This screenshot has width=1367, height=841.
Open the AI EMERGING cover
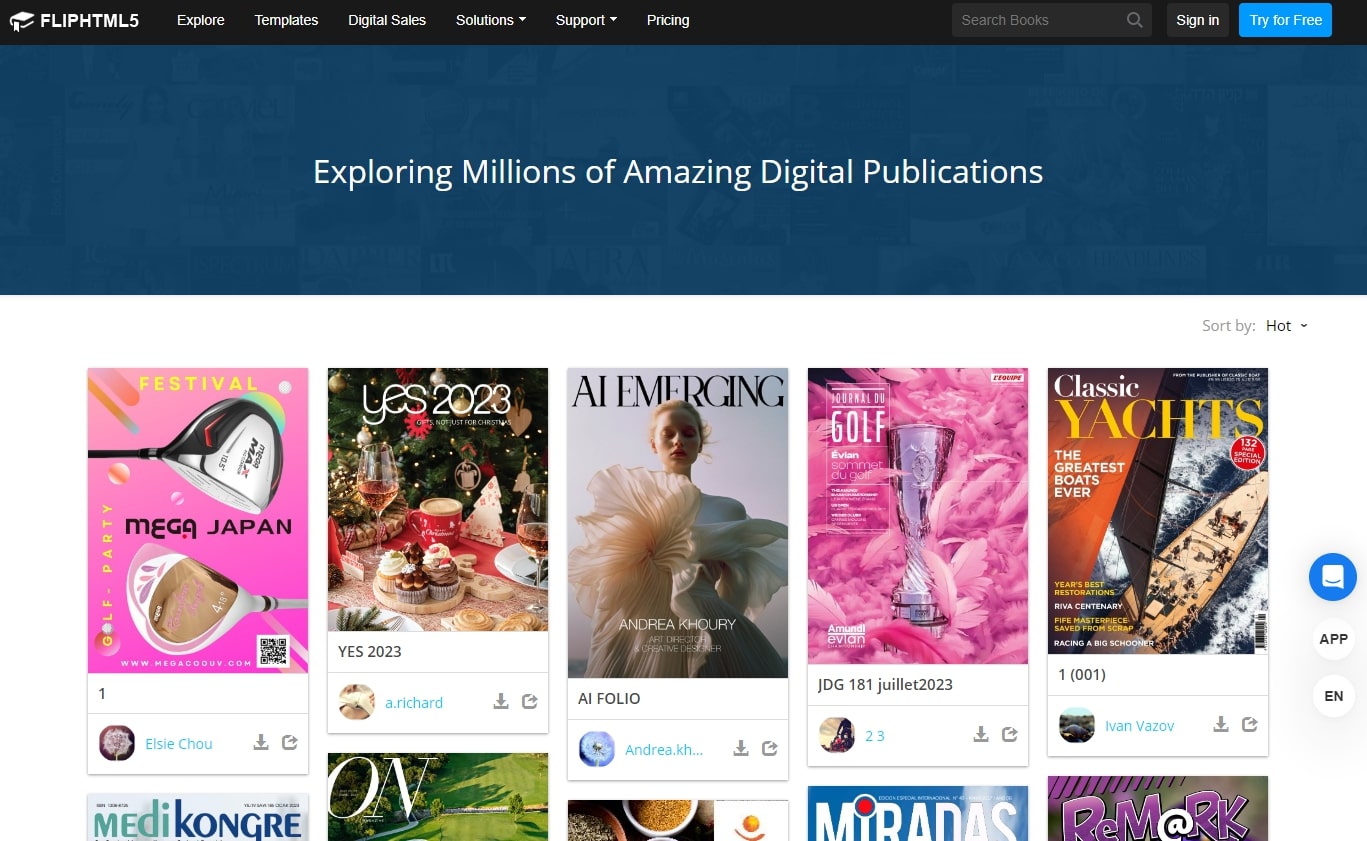pyautogui.click(x=678, y=523)
